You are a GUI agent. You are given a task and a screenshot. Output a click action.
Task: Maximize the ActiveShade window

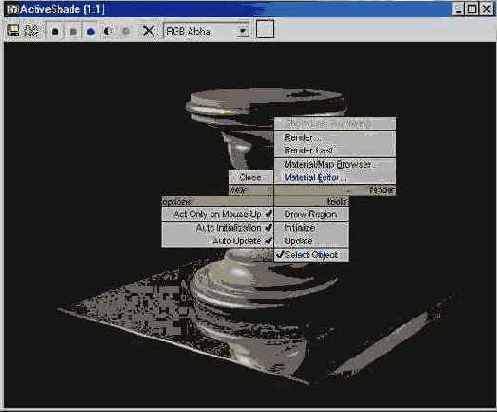tap(472, 9)
